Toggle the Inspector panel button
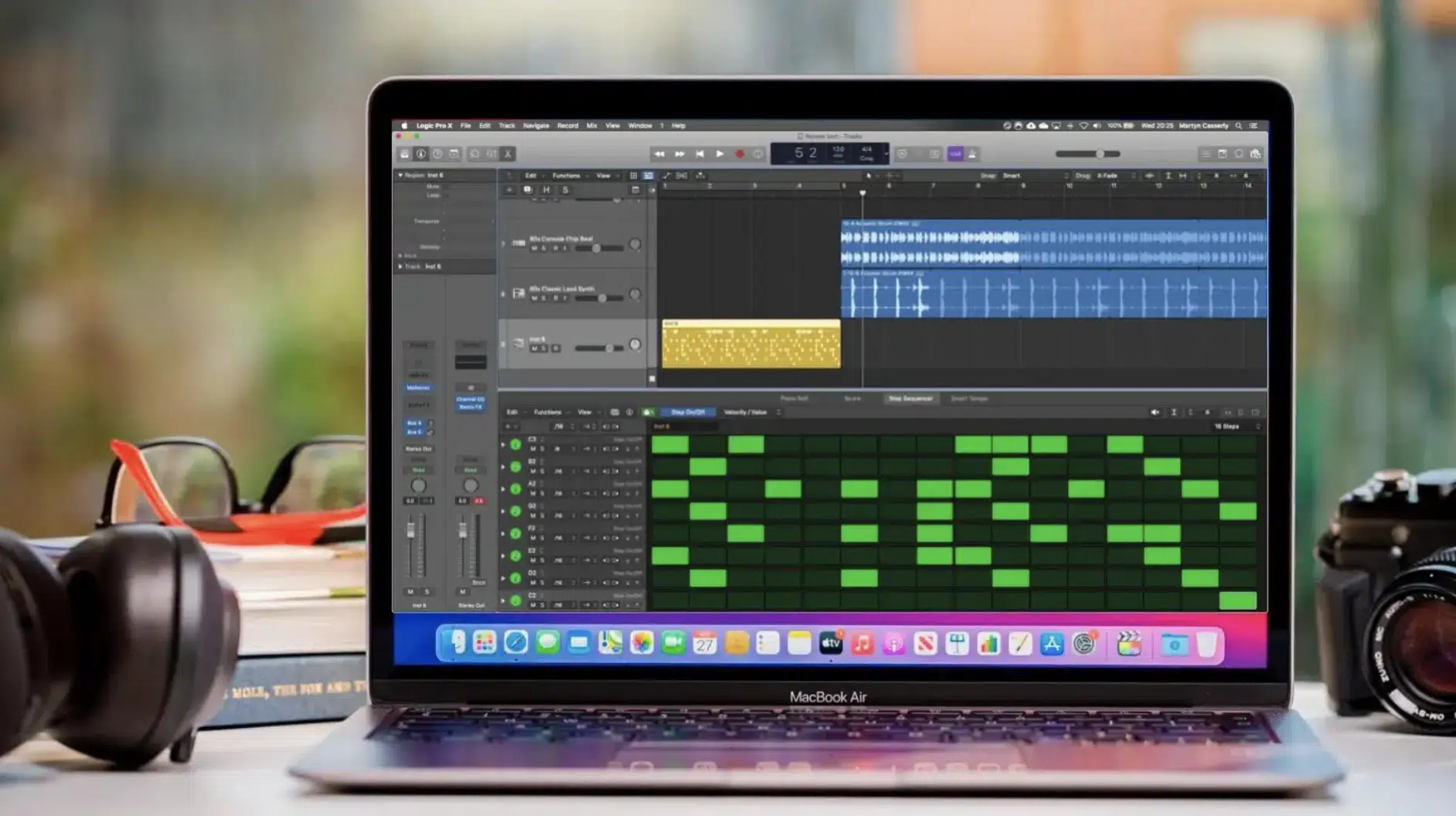The image size is (1456, 816). pyautogui.click(x=420, y=154)
